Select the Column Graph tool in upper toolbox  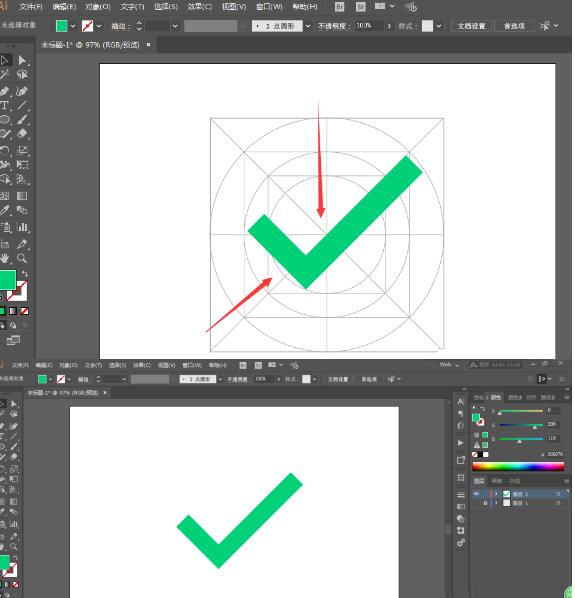pos(22,227)
